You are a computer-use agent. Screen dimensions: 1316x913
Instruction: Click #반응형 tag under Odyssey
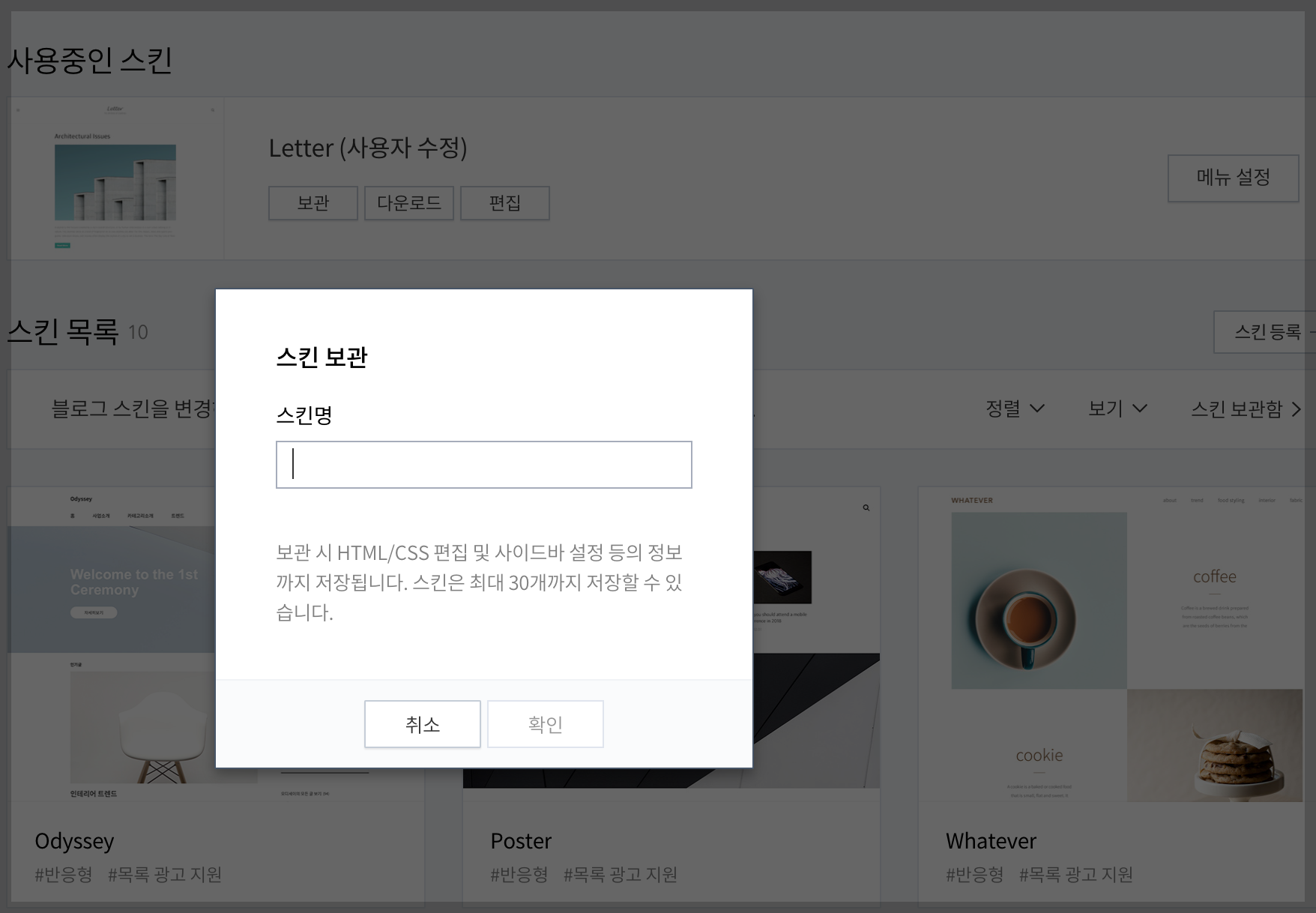pyautogui.click(x=64, y=875)
